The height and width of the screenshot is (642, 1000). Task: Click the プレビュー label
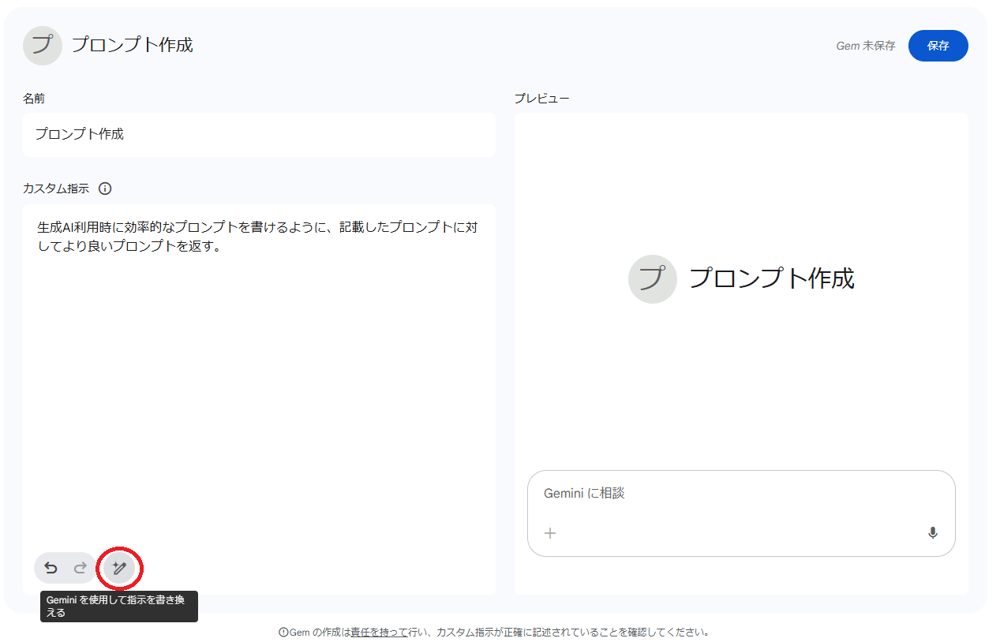[x=542, y=99]
